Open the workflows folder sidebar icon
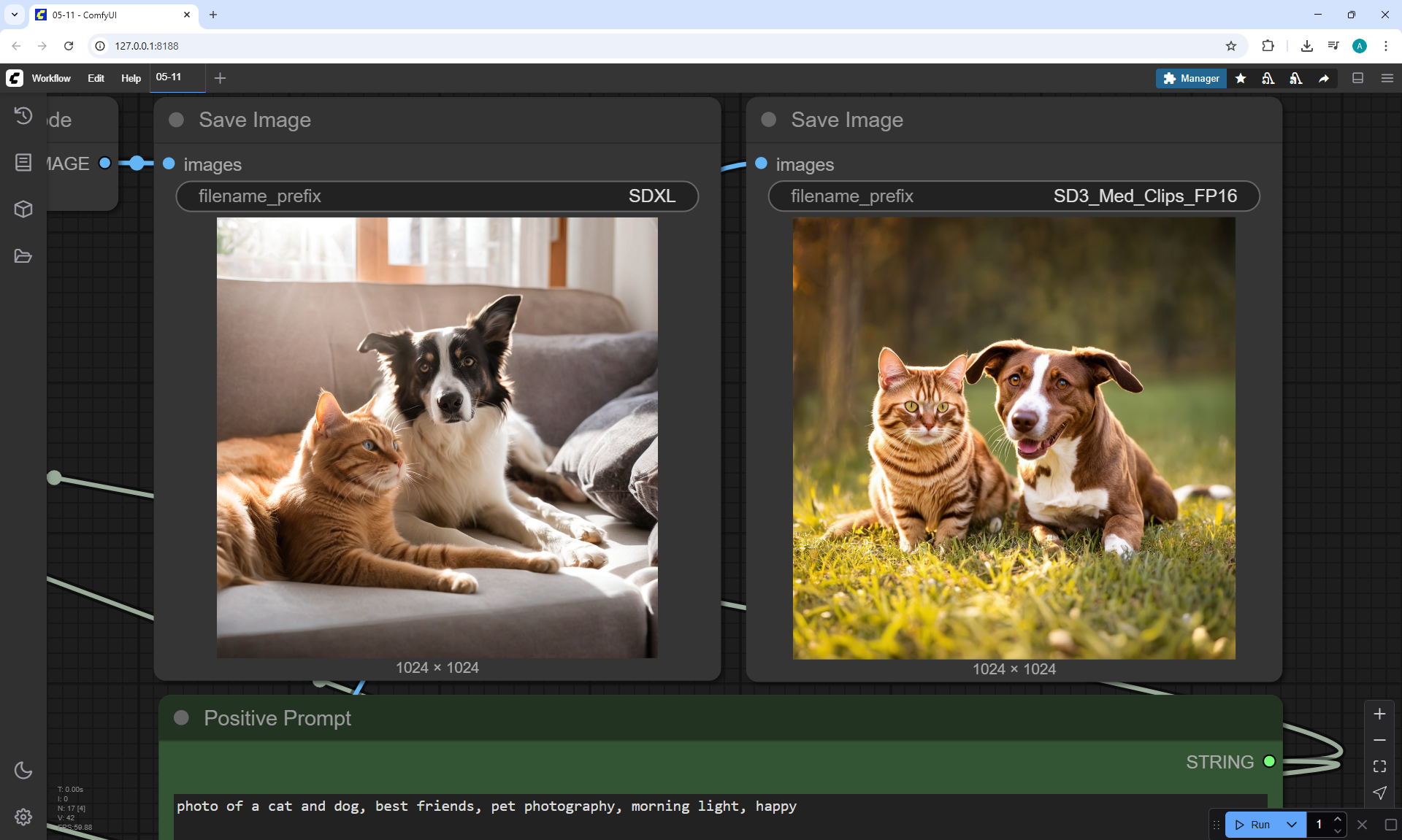The height and width of the screenshot is (840, 1402). click(23, 256)
